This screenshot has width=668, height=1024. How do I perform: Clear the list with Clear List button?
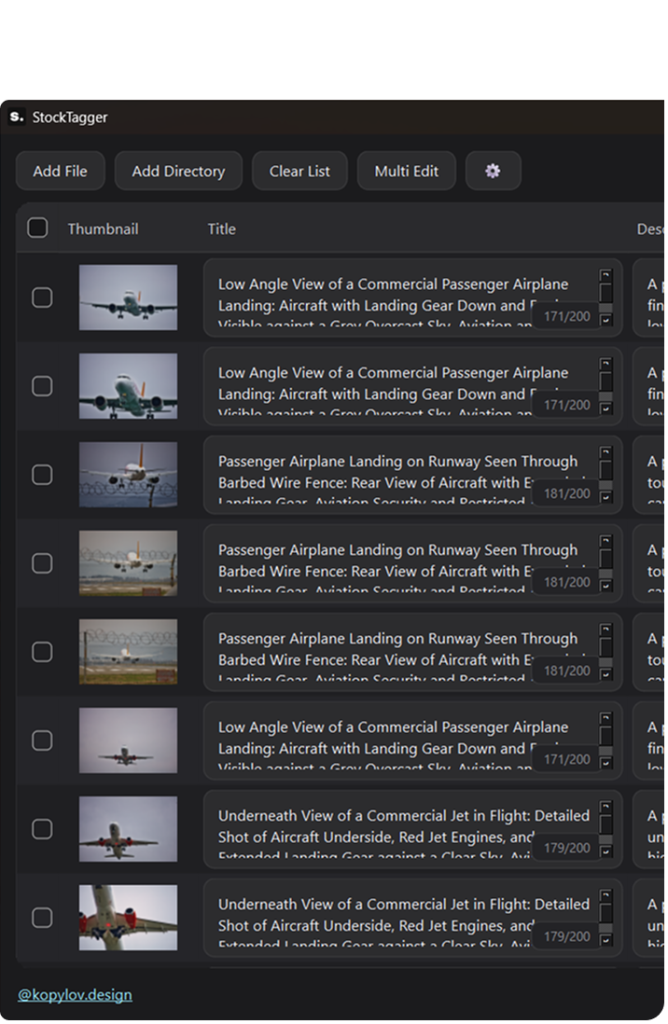(x=299, y=171)
